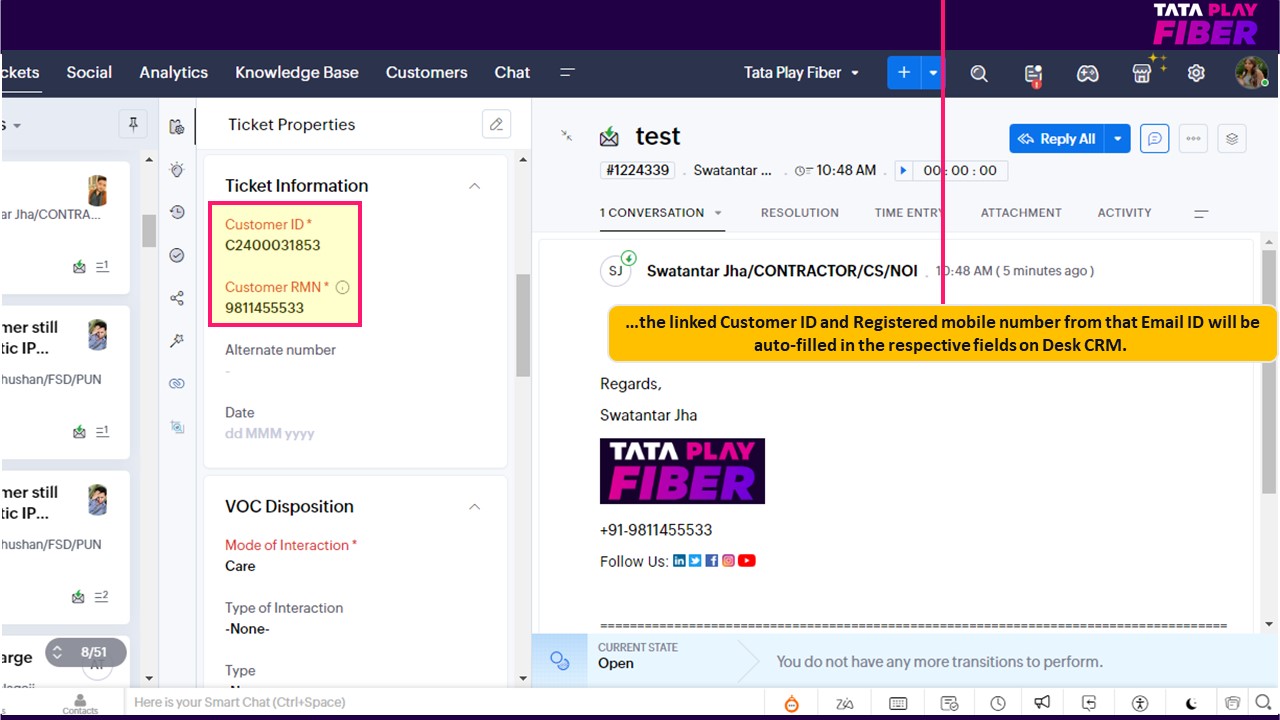
Task: Collapse the Ticket Information section
Action: click(x=475, y=186)
